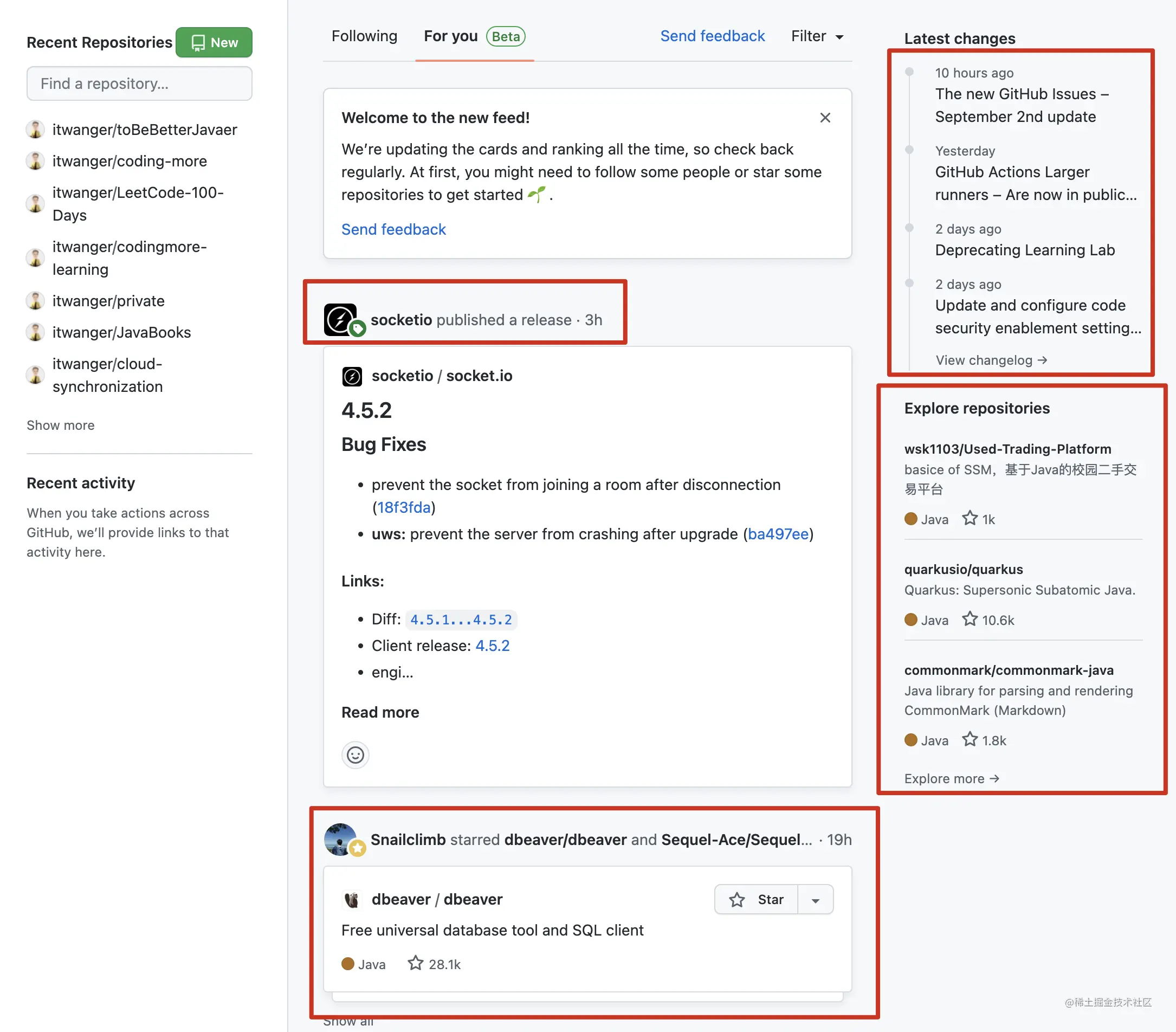1176x1032 pixels.
Task: Open itwanger/cloud-synchronization repository
Action: (x=108, y=375)
